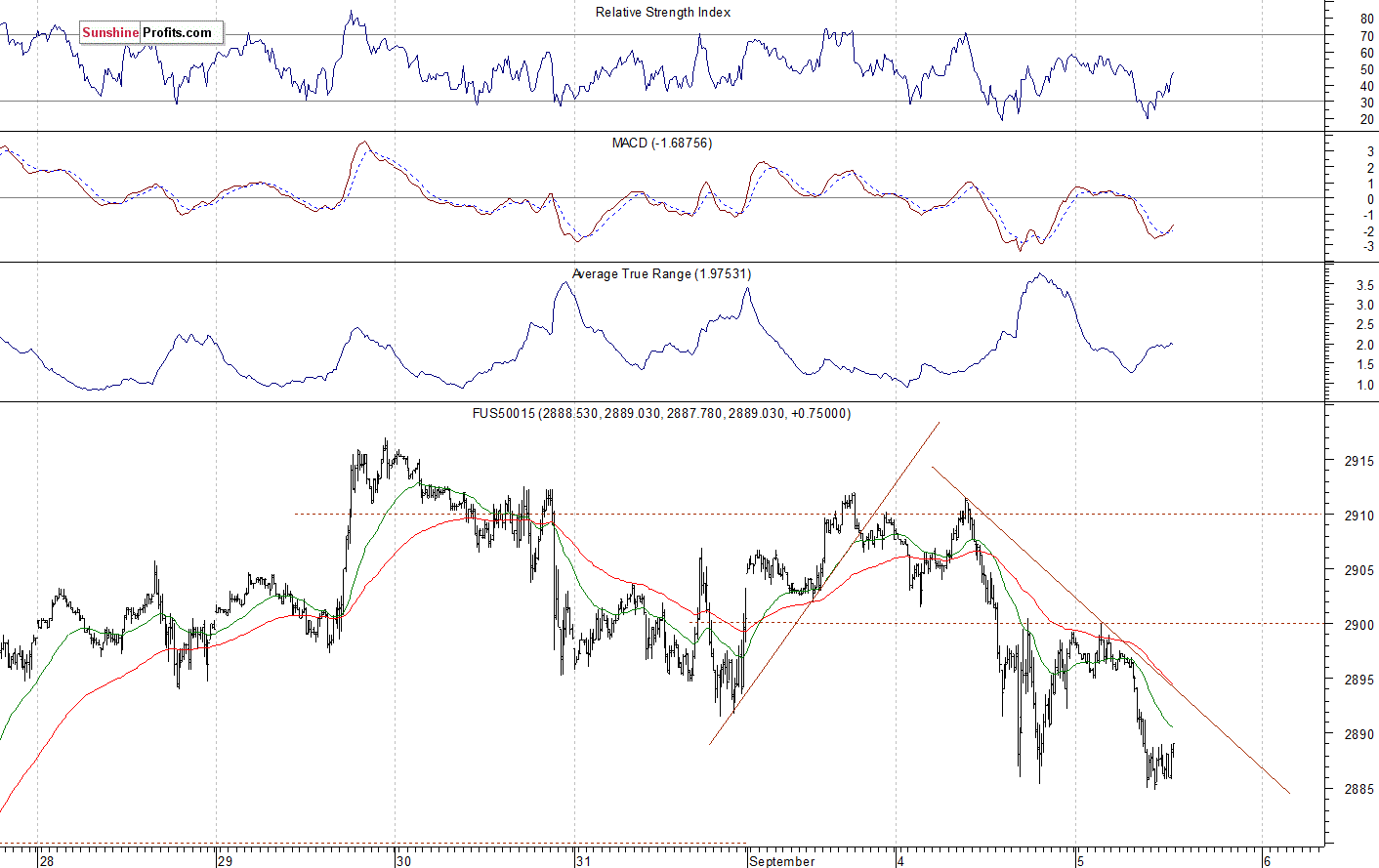Click the ATR 3.5 scale label
1379x868 pixels.
(x=1364, y=285)
